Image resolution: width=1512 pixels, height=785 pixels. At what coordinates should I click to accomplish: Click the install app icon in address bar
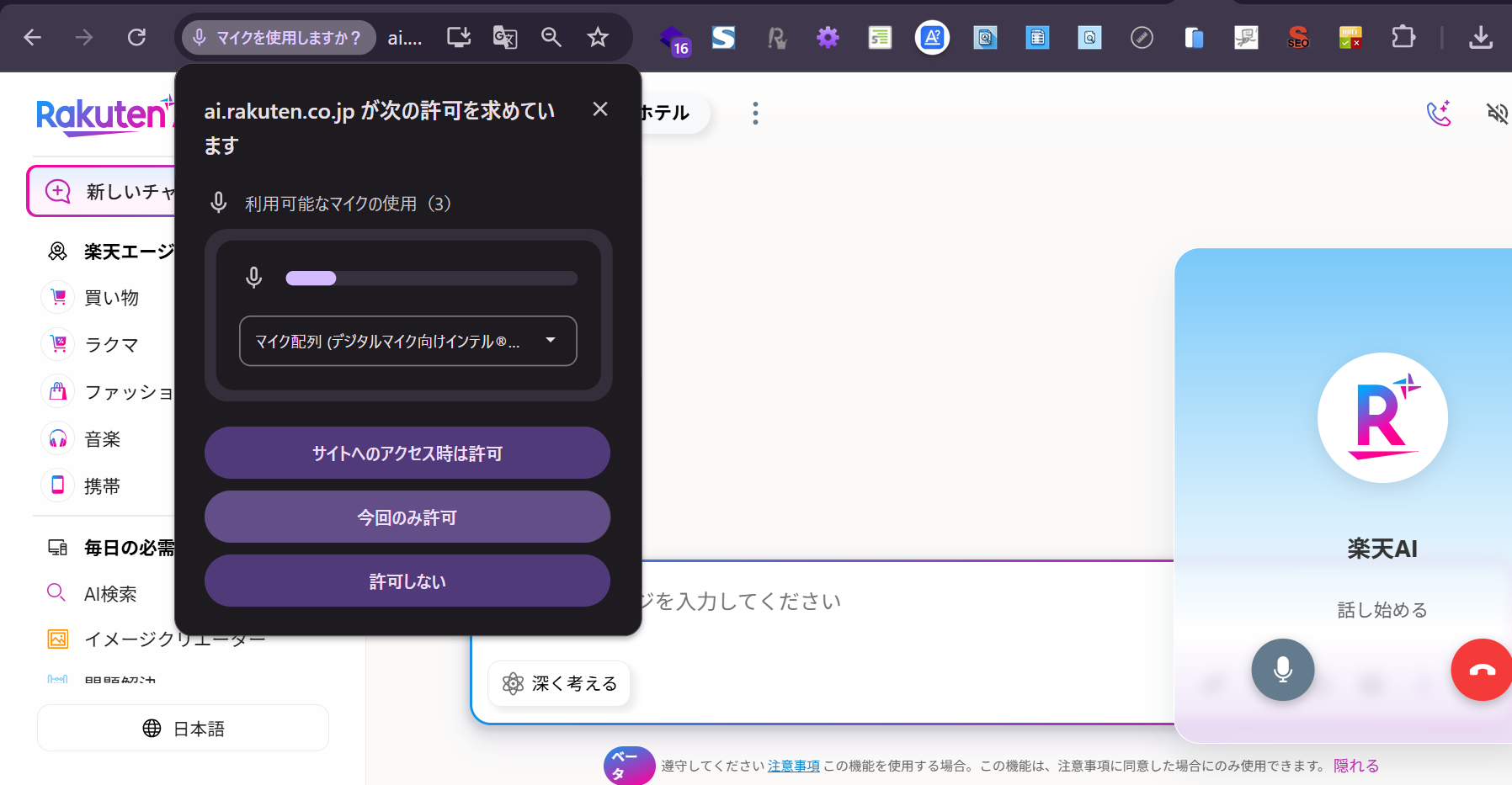(x=459, y=37)
